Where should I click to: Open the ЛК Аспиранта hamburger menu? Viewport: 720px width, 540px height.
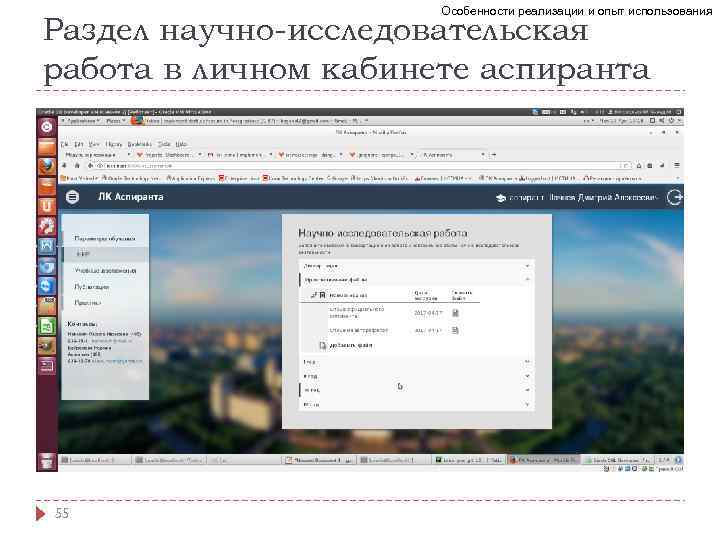(72, 197)
